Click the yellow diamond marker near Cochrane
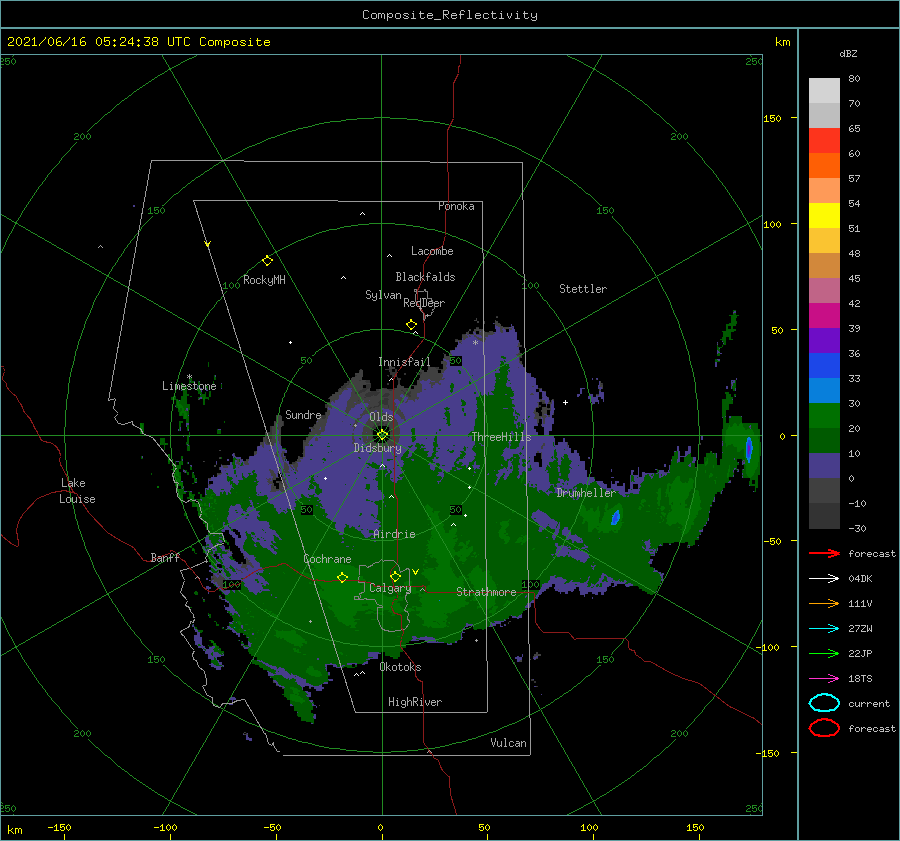900x841 pixels. 343,577
